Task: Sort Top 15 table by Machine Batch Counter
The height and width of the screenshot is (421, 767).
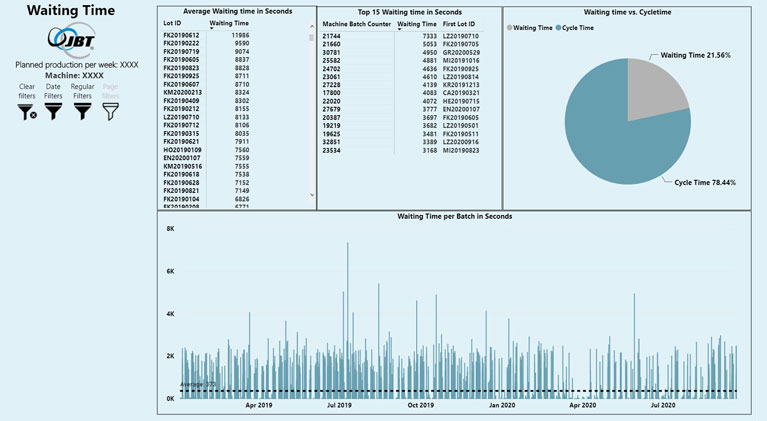Action: (x=355, y=22)
